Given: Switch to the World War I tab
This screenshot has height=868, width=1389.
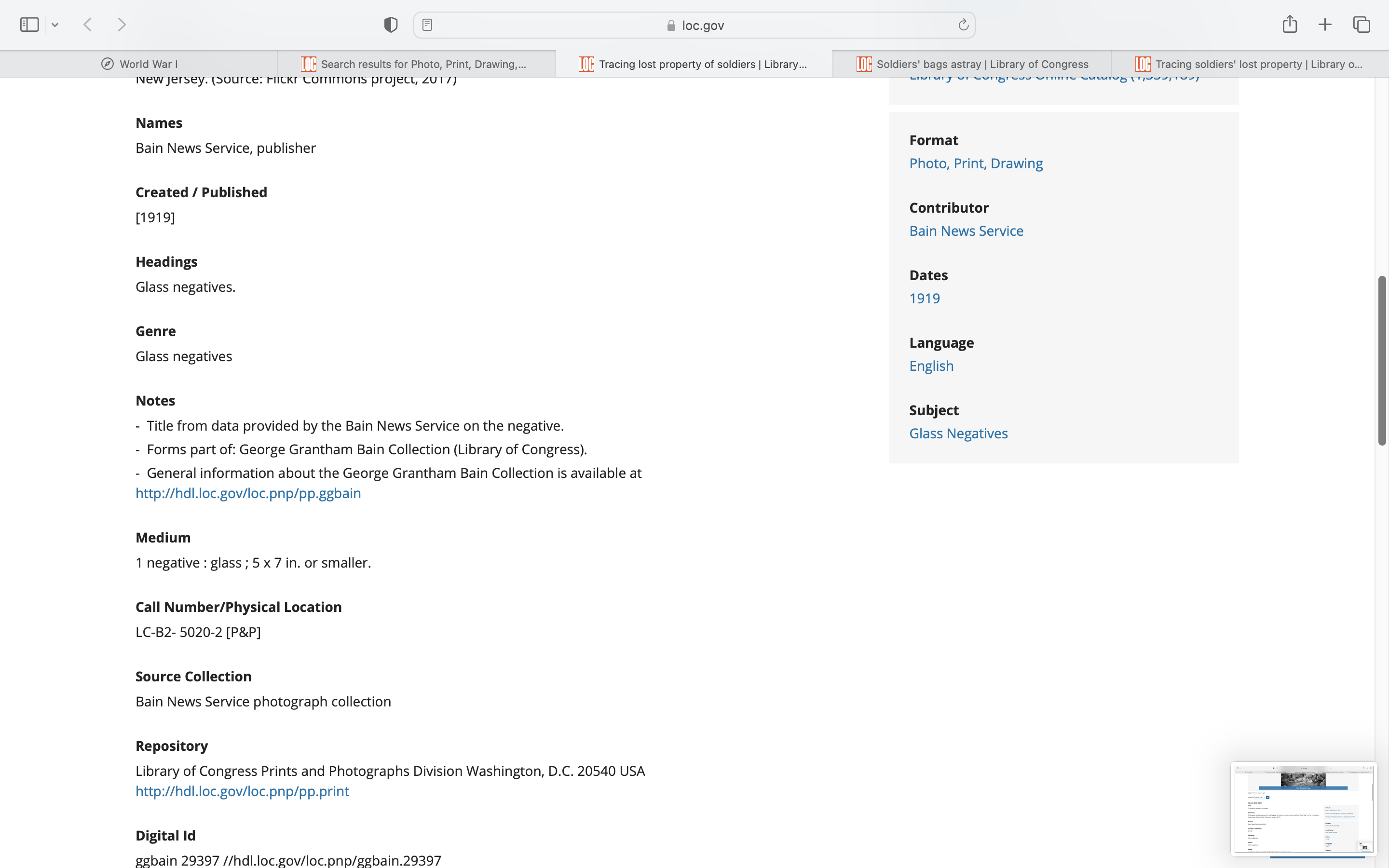Looking at the screenshot, I should click(x=139, y=64).
